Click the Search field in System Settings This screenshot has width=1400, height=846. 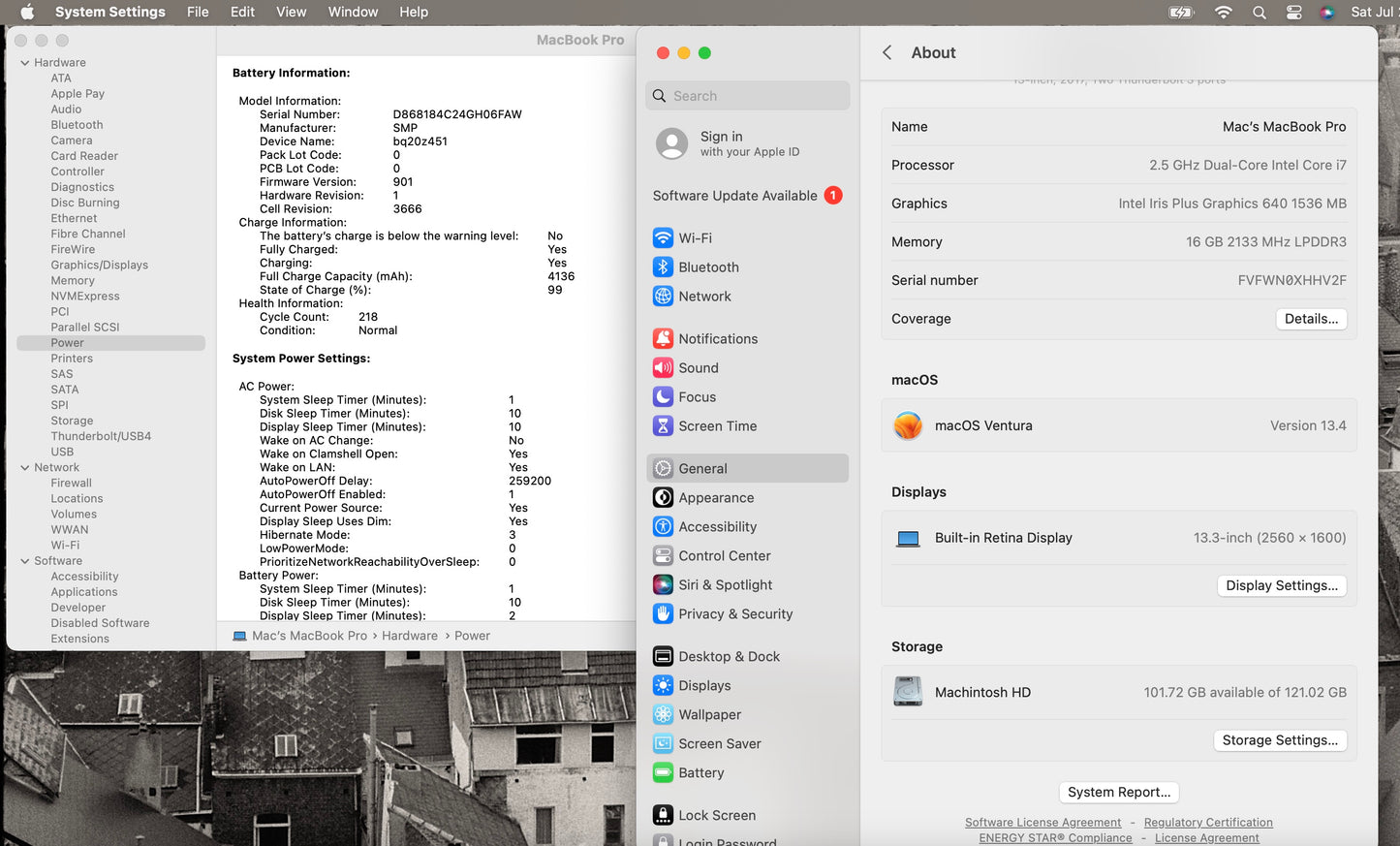click(748, 96)
